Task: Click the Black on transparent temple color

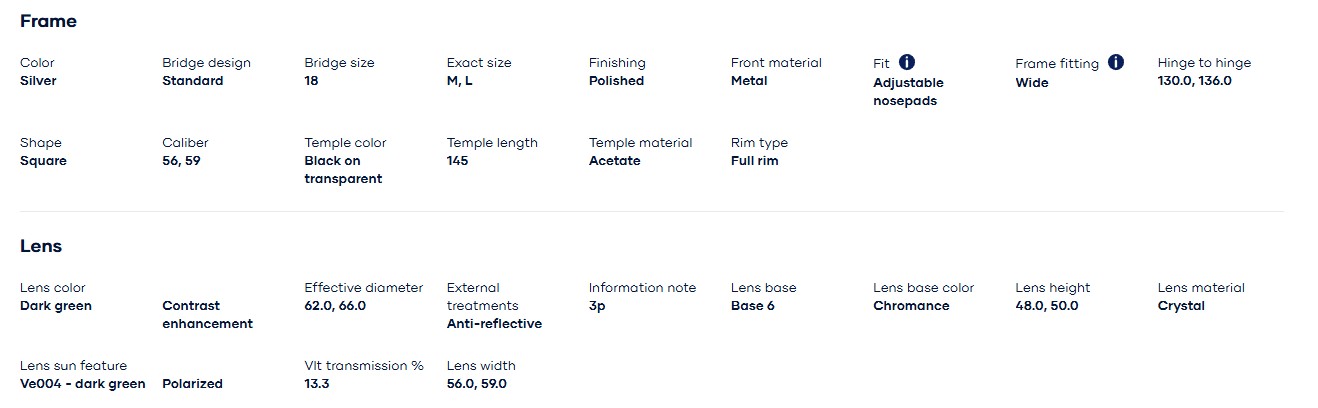Action: (343, 170)
